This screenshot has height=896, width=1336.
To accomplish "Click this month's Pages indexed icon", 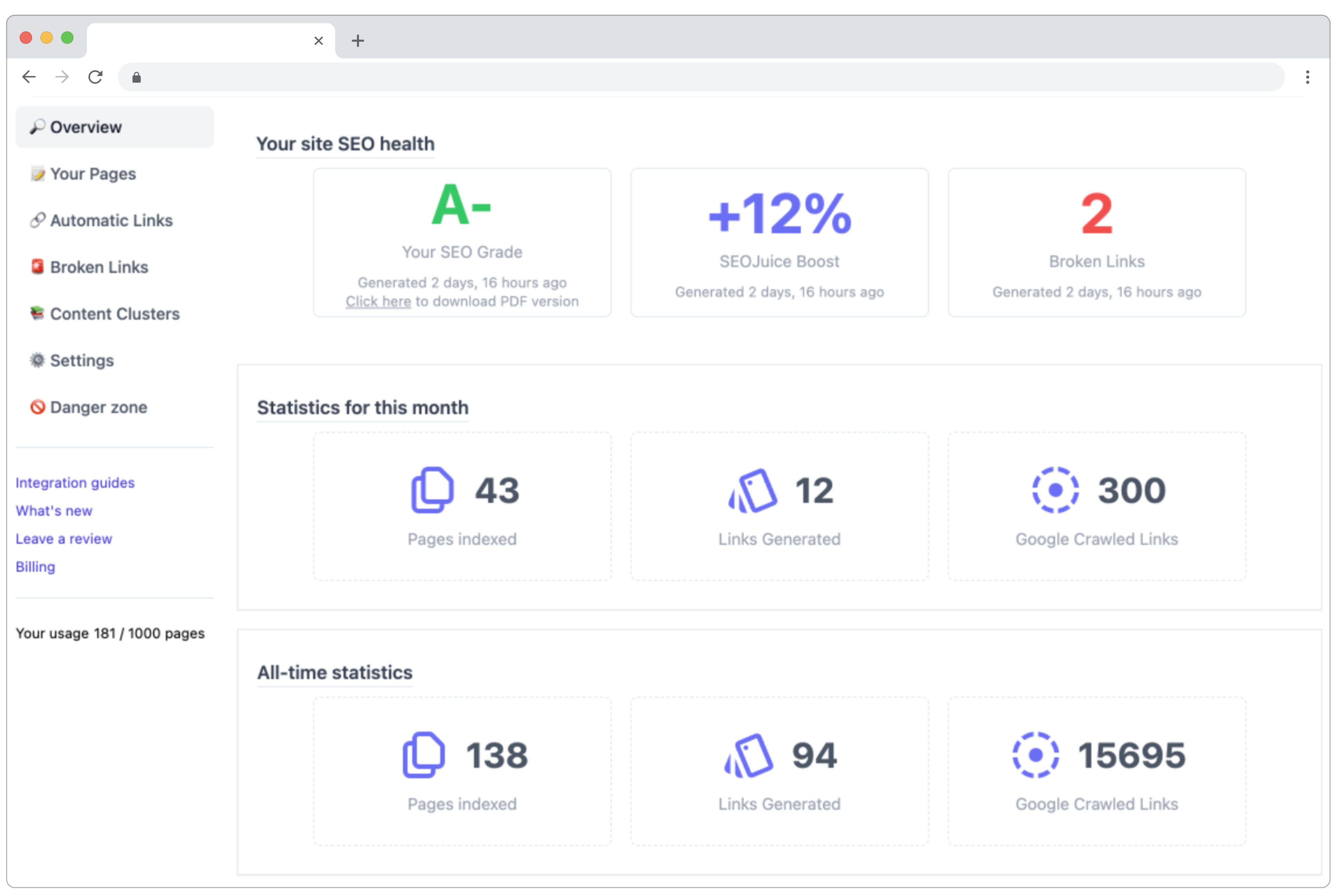I will pyautogui.click(x=432, y=490).
